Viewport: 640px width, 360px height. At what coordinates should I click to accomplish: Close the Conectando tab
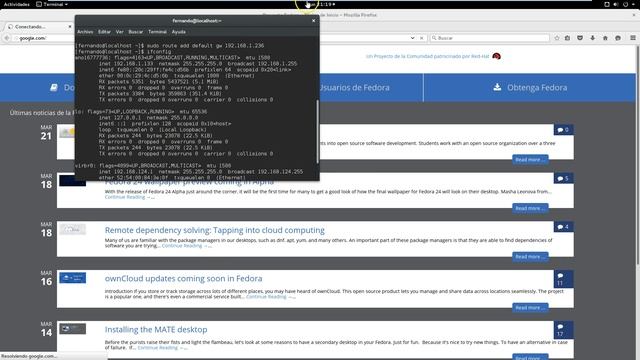70,27
